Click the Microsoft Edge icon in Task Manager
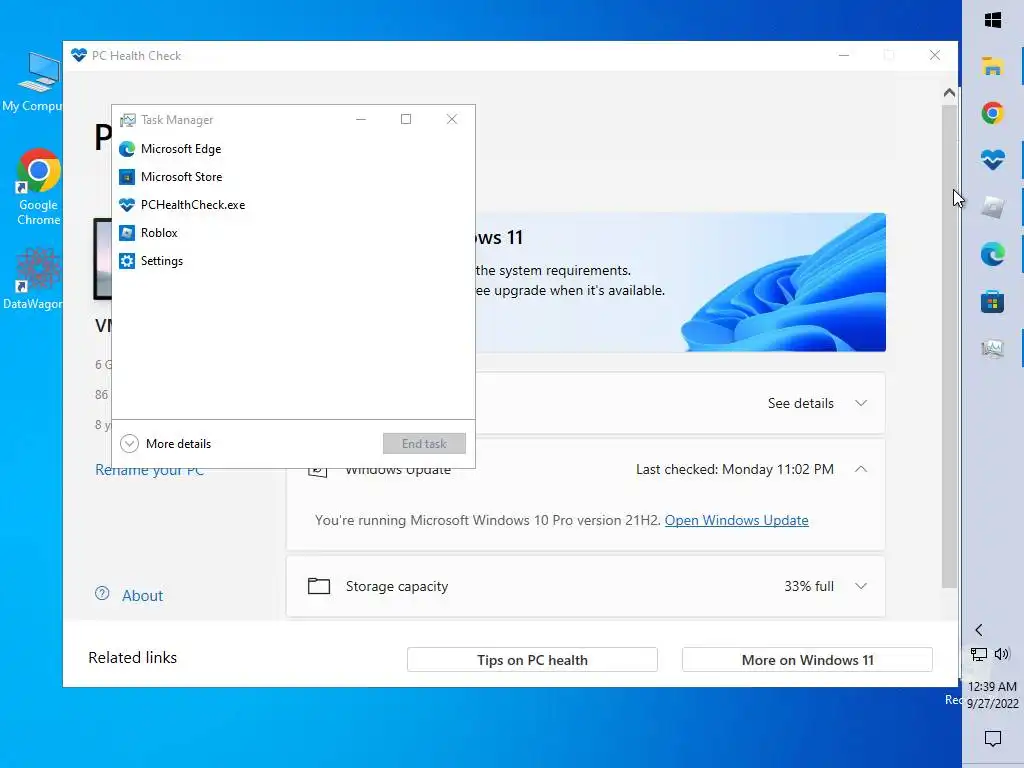This screenshot has width=1024, height=768. 127,149
